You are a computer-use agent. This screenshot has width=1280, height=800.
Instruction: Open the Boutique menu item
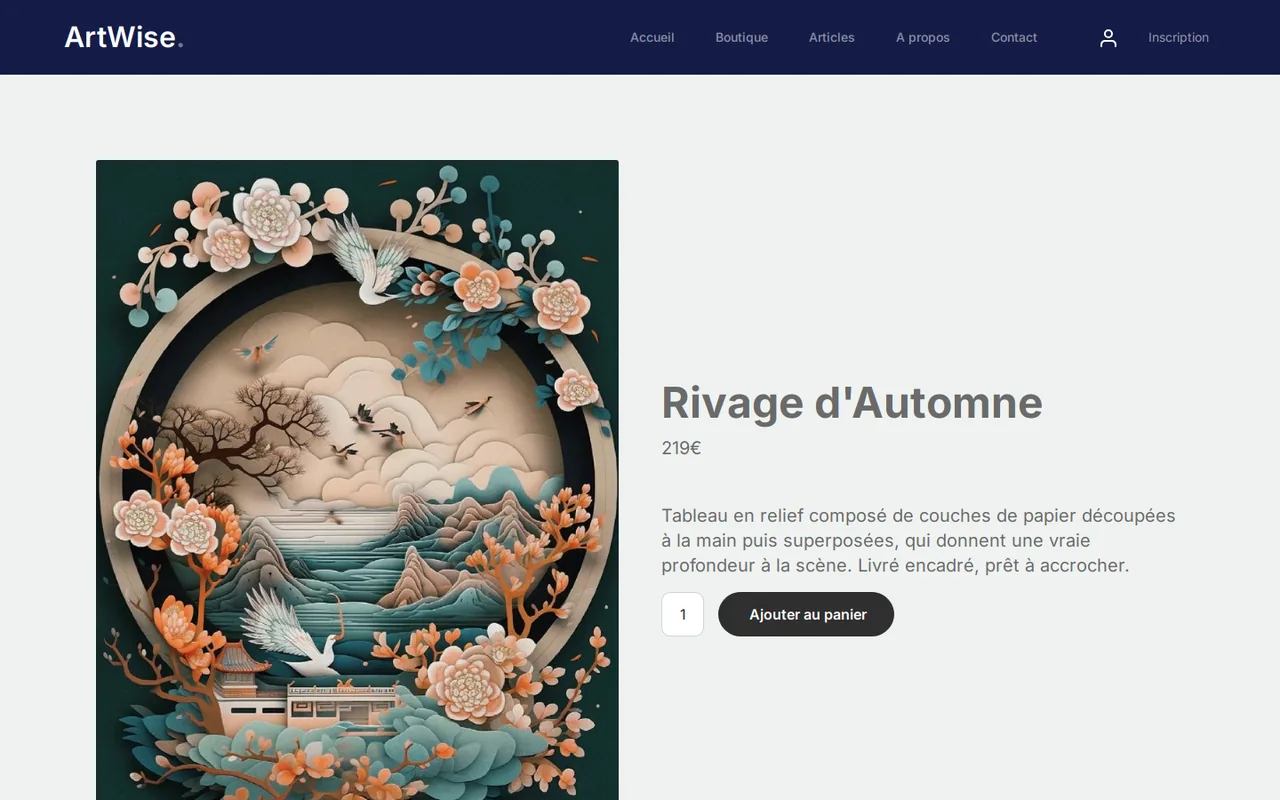[x=742, y=37]
